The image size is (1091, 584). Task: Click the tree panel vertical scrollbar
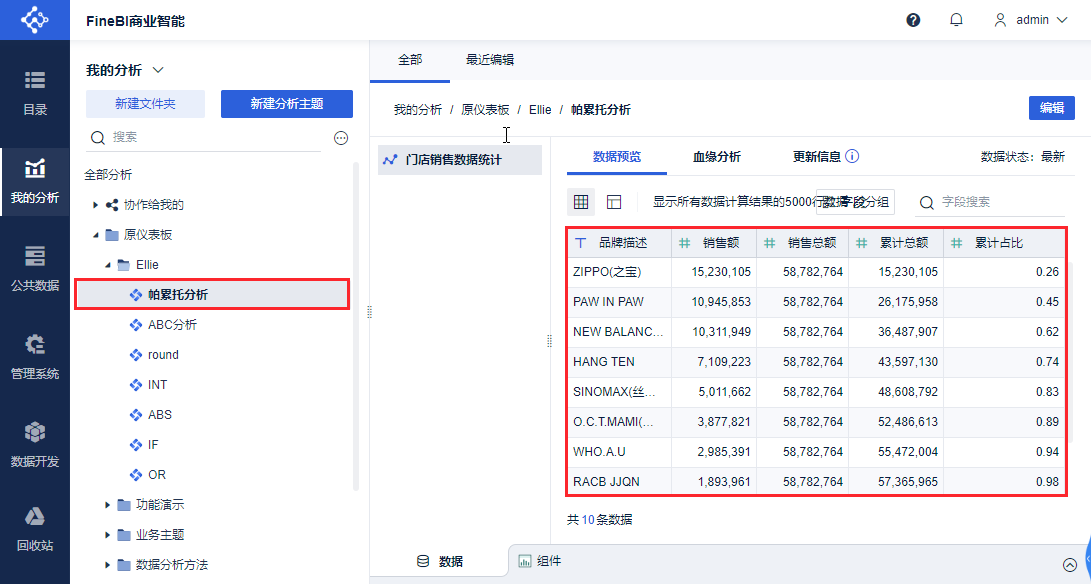click(x=356, y=327)
